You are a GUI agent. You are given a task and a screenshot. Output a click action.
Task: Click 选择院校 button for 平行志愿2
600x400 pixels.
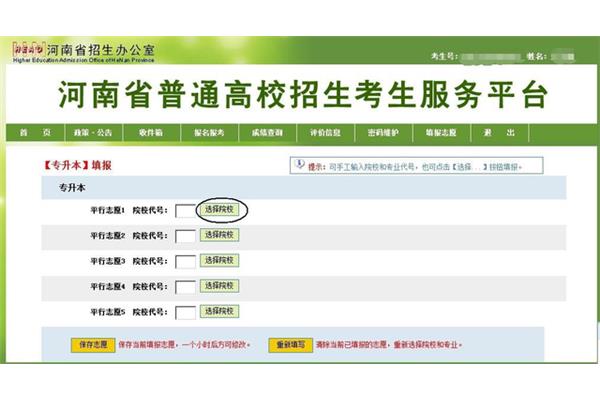(219, 235)
